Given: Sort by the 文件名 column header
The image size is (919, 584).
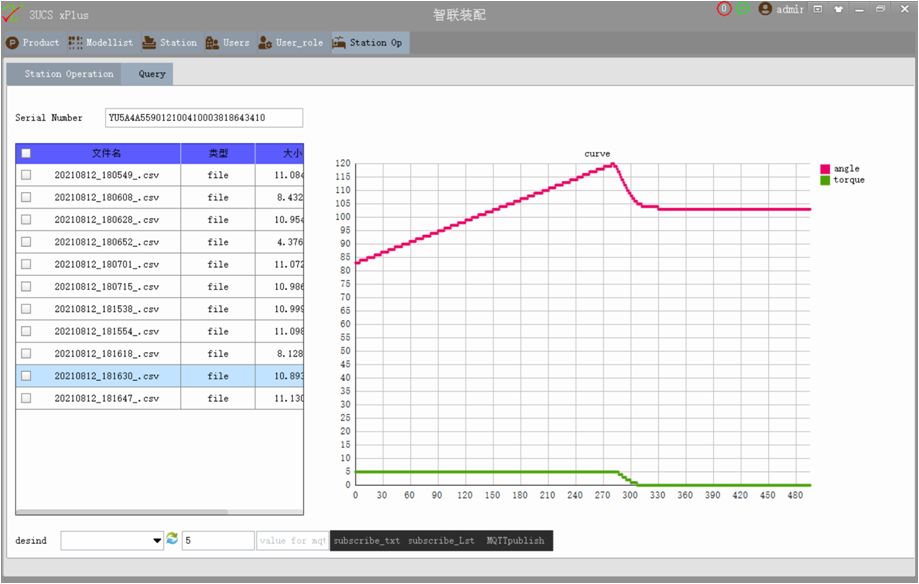Looking at the screenshot, I should 107,153.
